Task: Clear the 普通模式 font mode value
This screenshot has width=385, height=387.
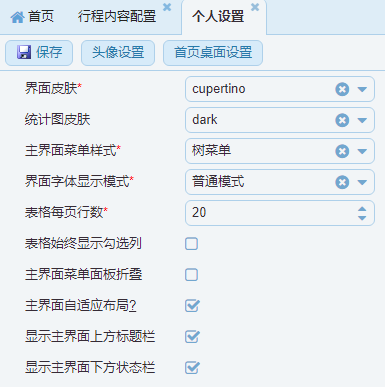Action: click(342, 182)
